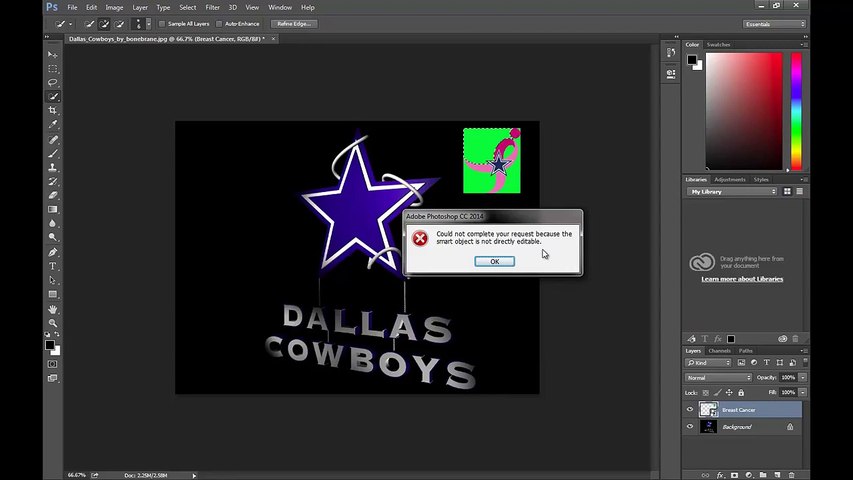Enable Auto-Enhance checkbox
The width and height of the screenshot is (853, 480).
click(x=219, y=24)
